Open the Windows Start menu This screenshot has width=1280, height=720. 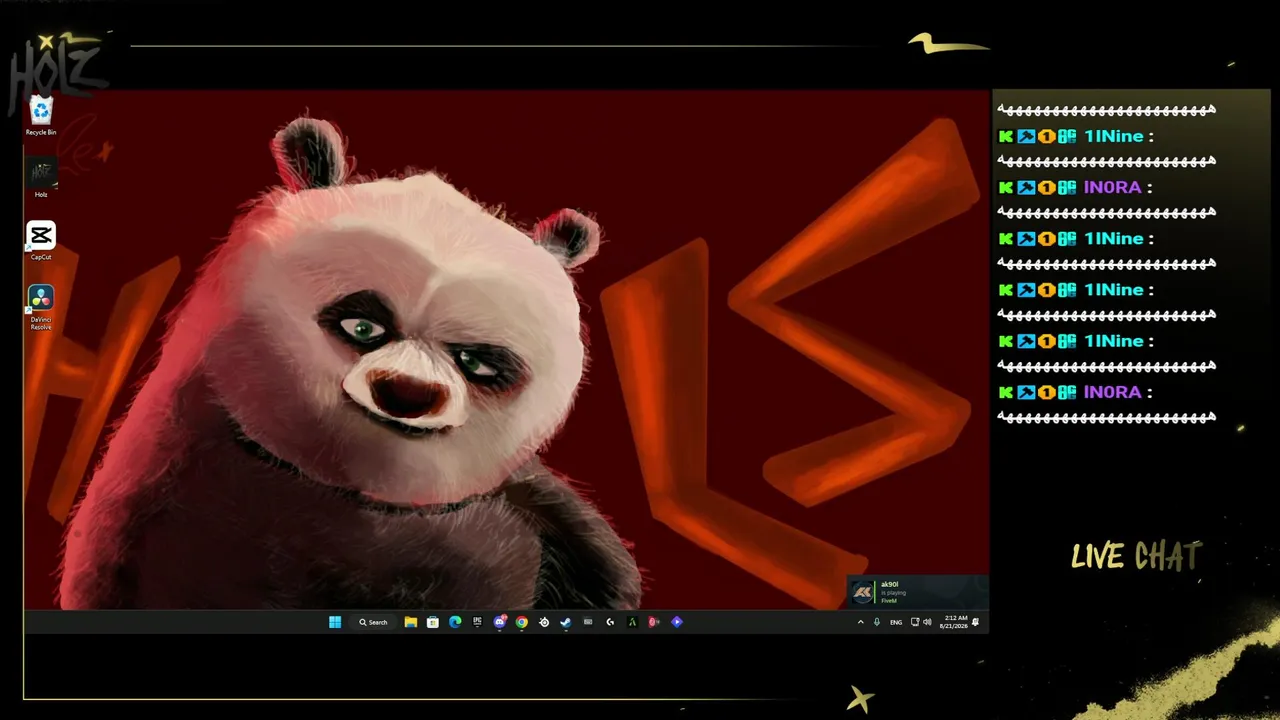(x=335, y=622)
